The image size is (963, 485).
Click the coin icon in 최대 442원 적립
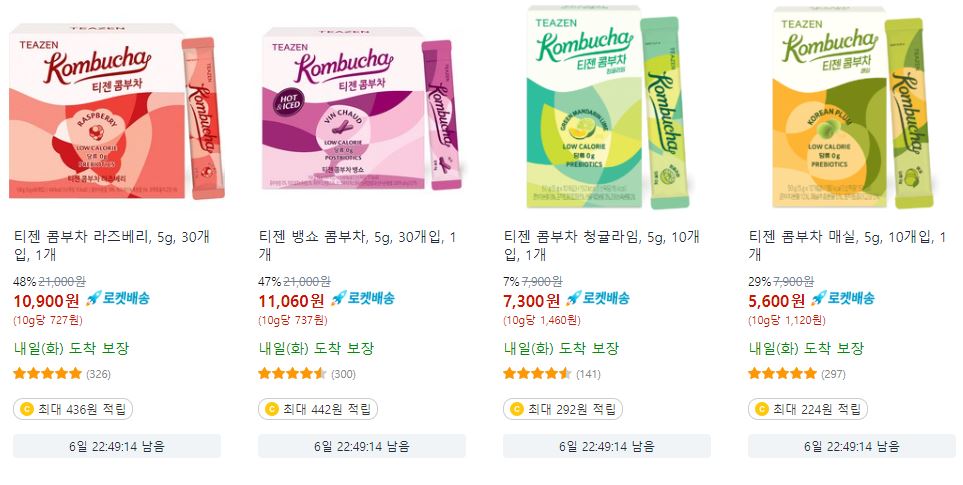[271, 409]
